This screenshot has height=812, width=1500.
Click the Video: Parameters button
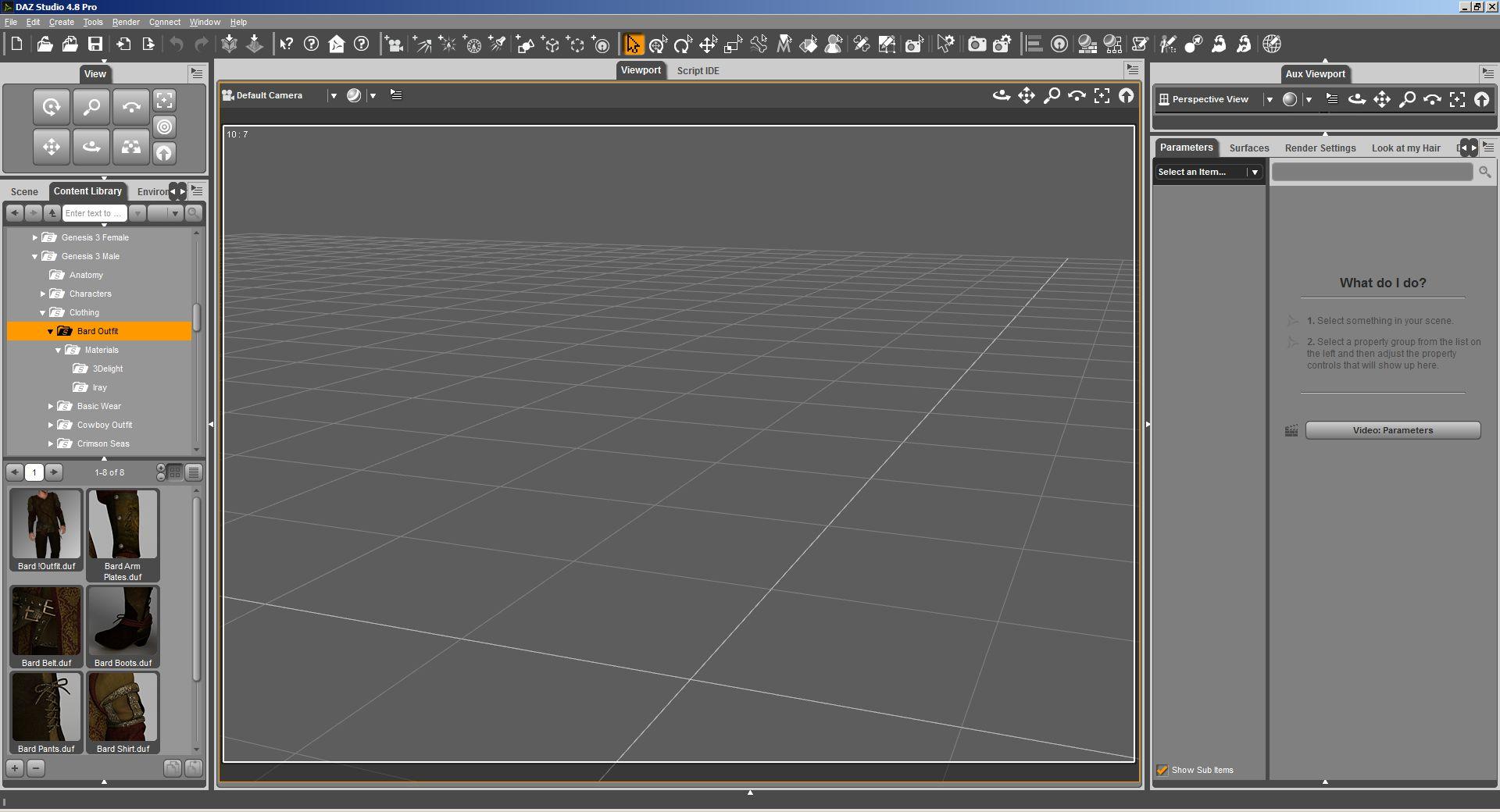click(x=1393, y=430)
